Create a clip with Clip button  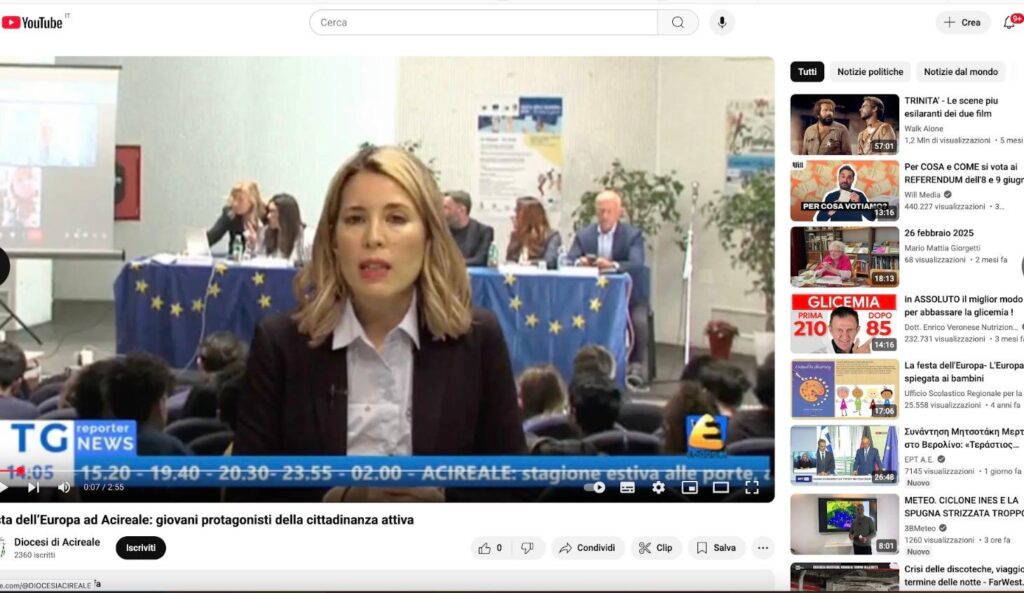tap(656, 548)
